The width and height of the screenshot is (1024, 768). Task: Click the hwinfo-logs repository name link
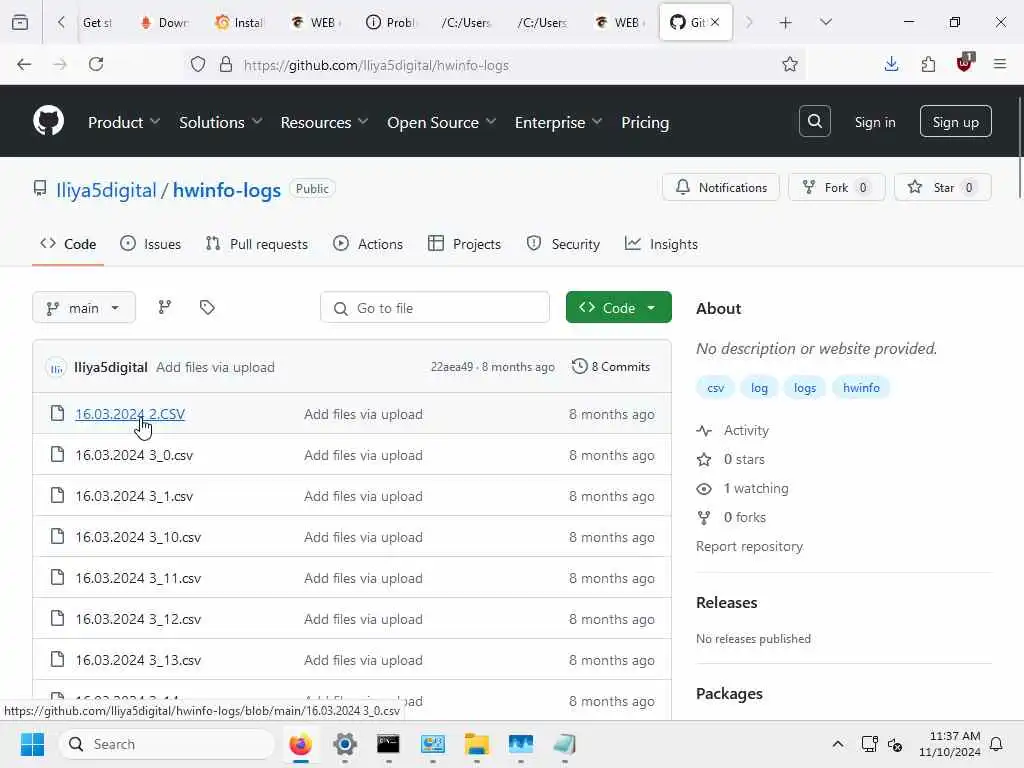tap(227, 190)
